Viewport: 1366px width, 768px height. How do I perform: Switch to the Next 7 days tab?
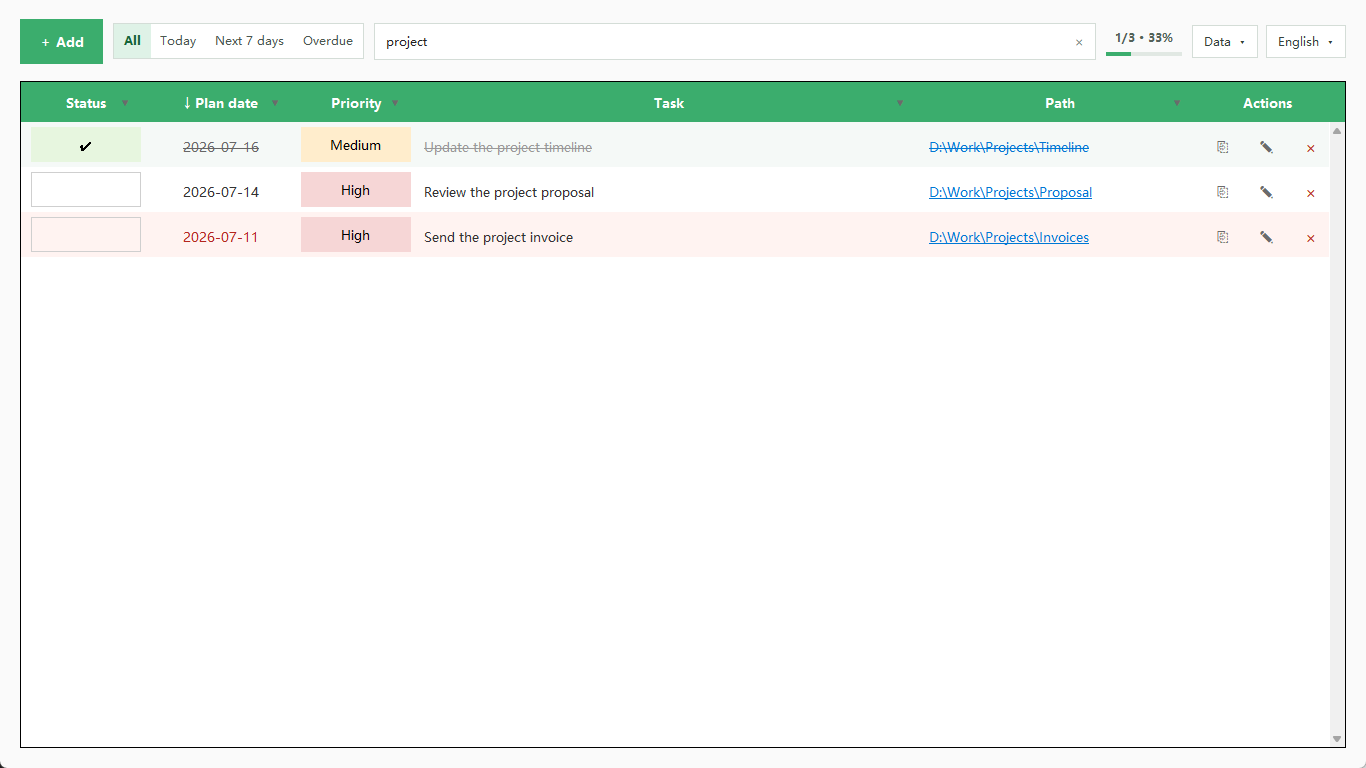(249, 41)
